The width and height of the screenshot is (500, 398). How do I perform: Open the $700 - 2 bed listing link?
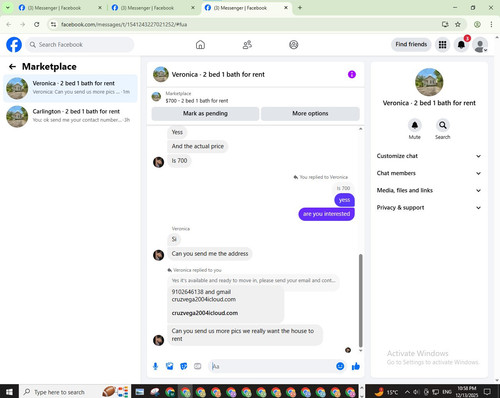pyautogui.click(x=197, y=101)
